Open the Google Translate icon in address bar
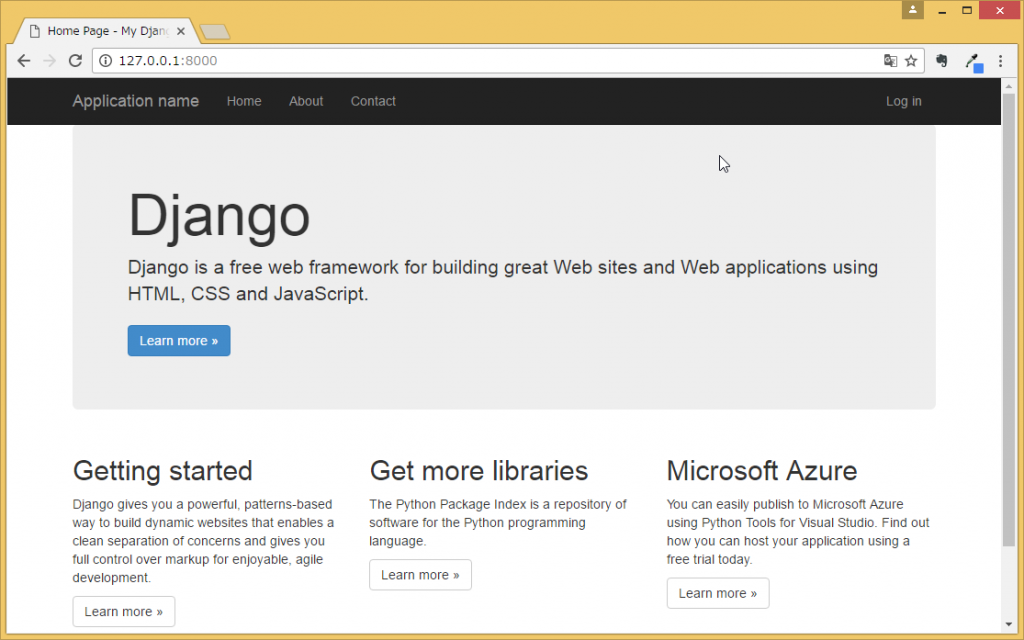 (x=890, y=61)
